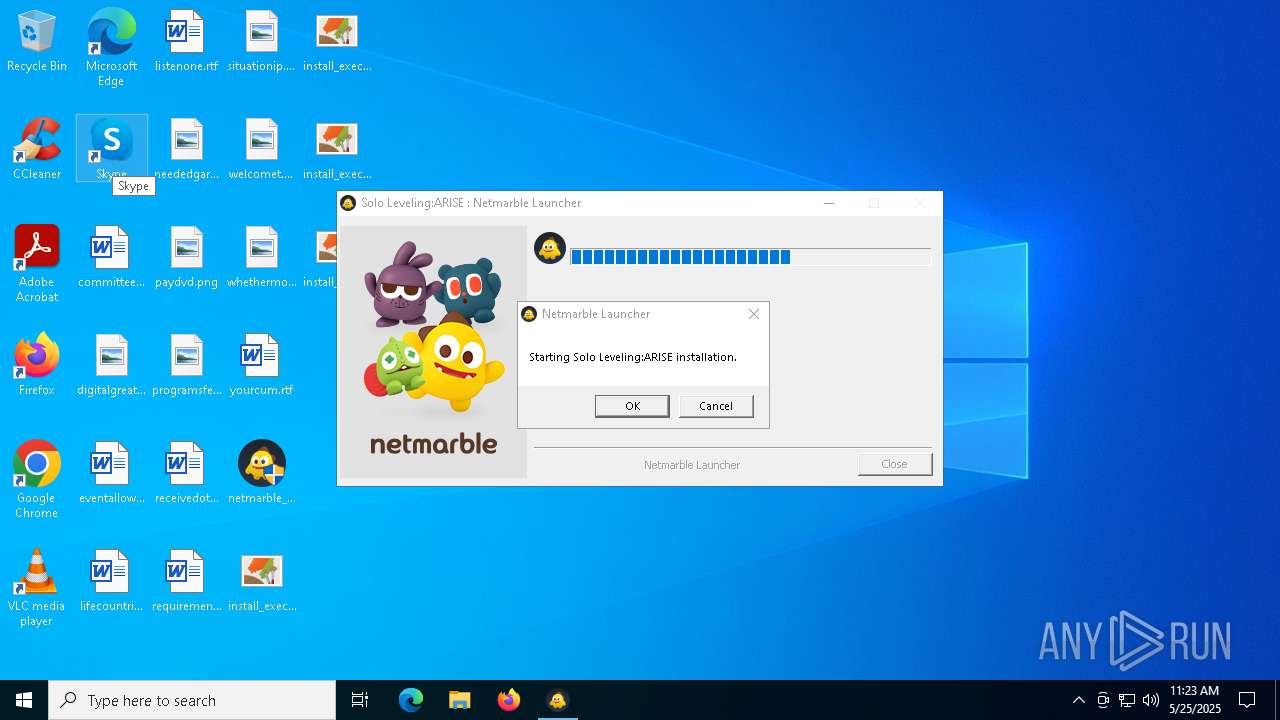This screenshot has width=1280, height=720.
Task: Select the paydvd.png file
Action: pos(186,258)
